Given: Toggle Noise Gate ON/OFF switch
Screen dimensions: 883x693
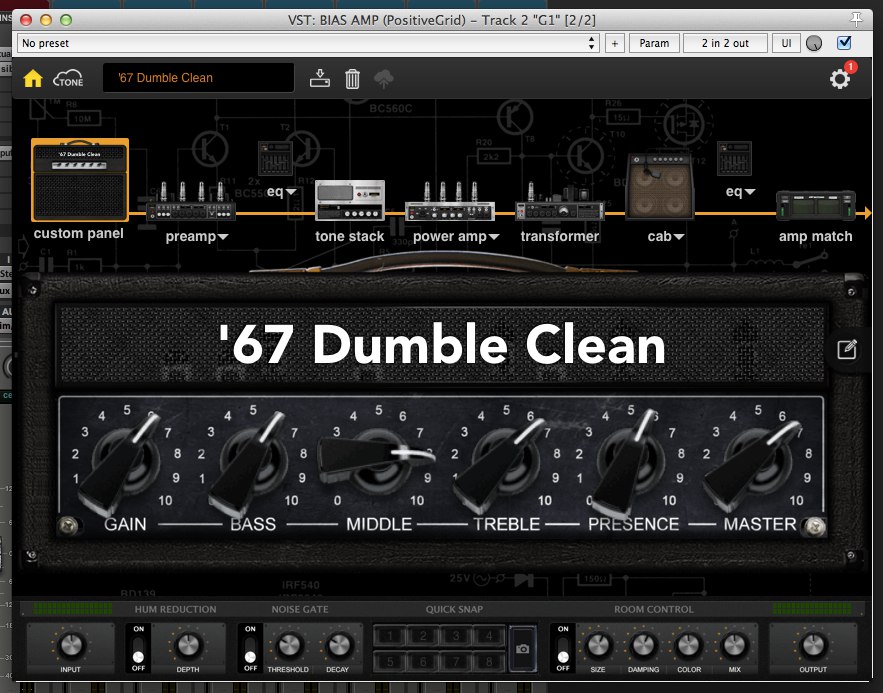Looking at the screenshot, I should coord(251,649).
